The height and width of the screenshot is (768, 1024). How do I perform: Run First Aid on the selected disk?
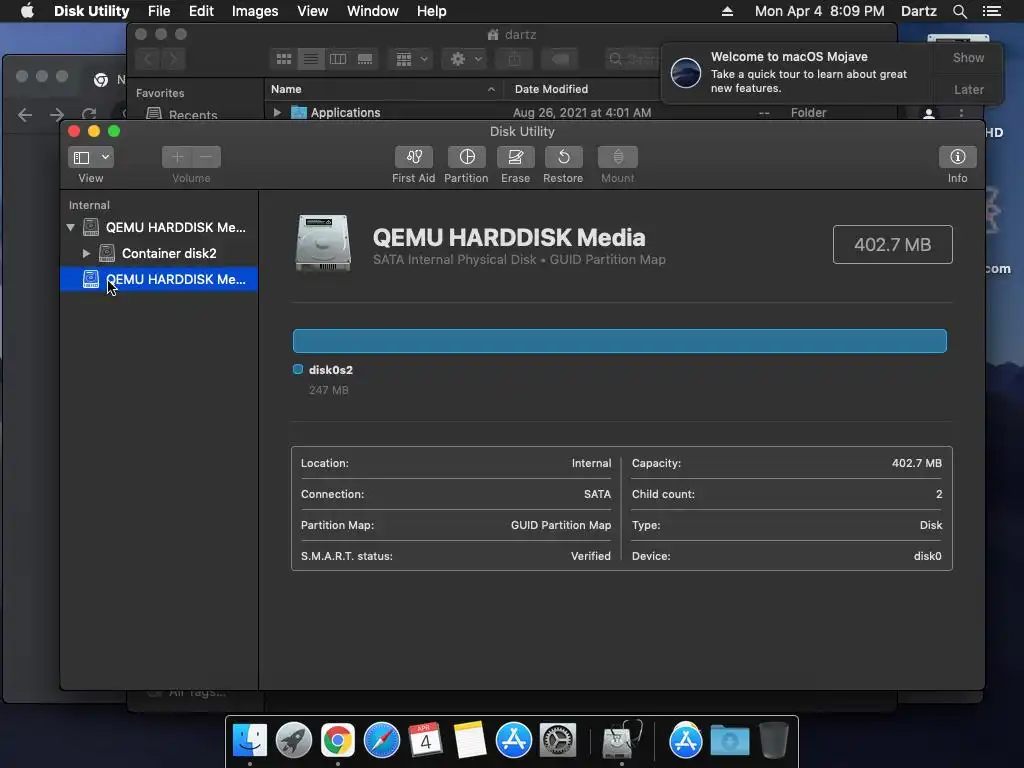(413, 157)
